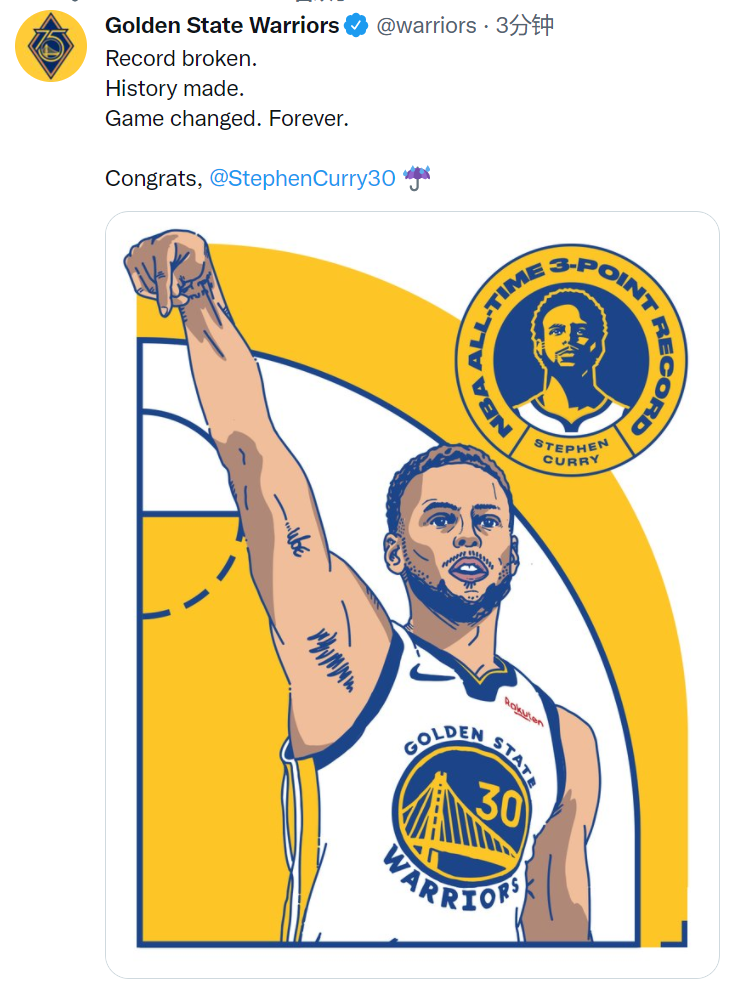Click the raised pointing hand in the illustration

pyautogui.click(x=170, y=268)
